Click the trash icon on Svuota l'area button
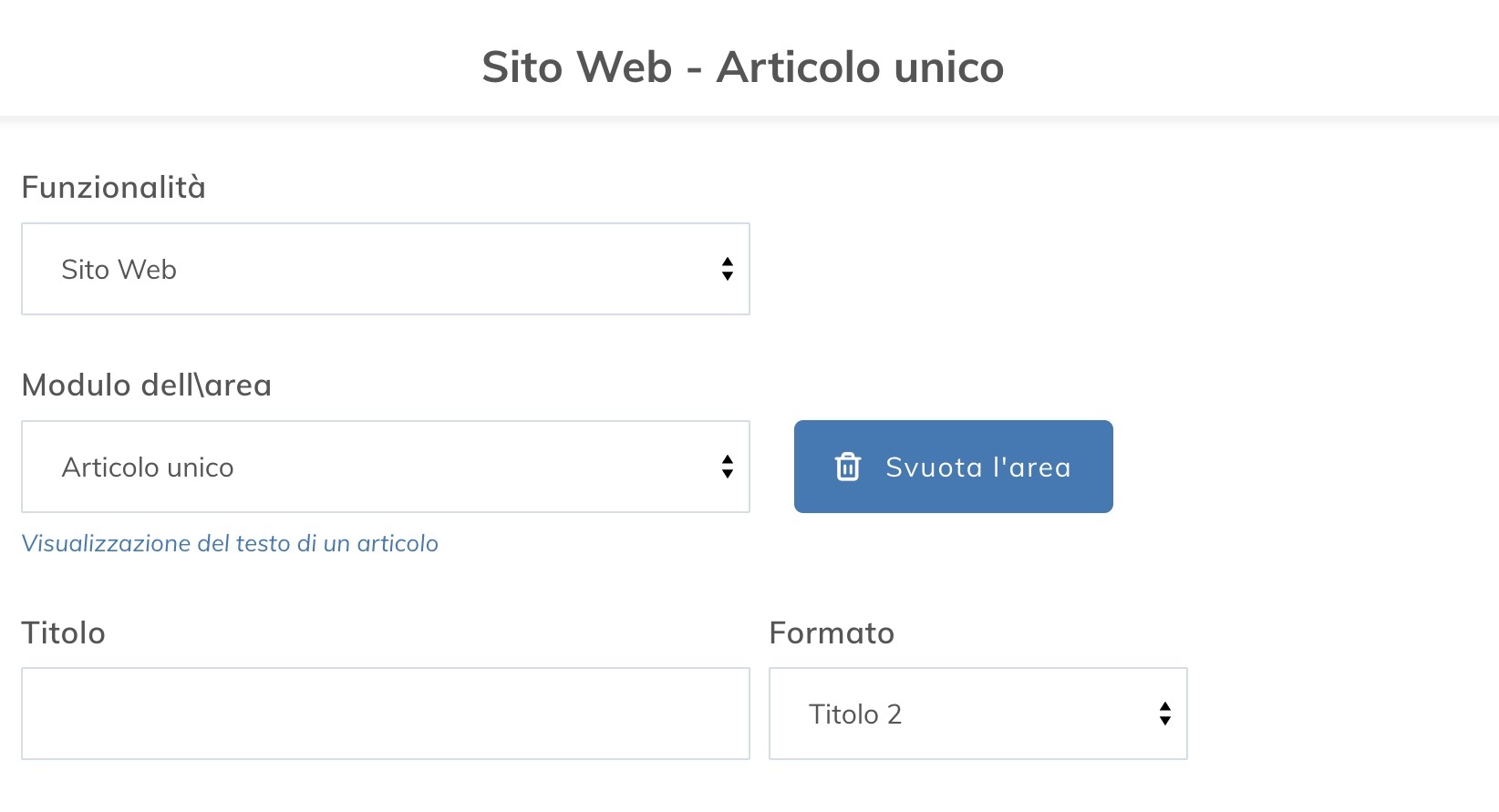Screen dimensions: 1499x812 coord(848,467)
